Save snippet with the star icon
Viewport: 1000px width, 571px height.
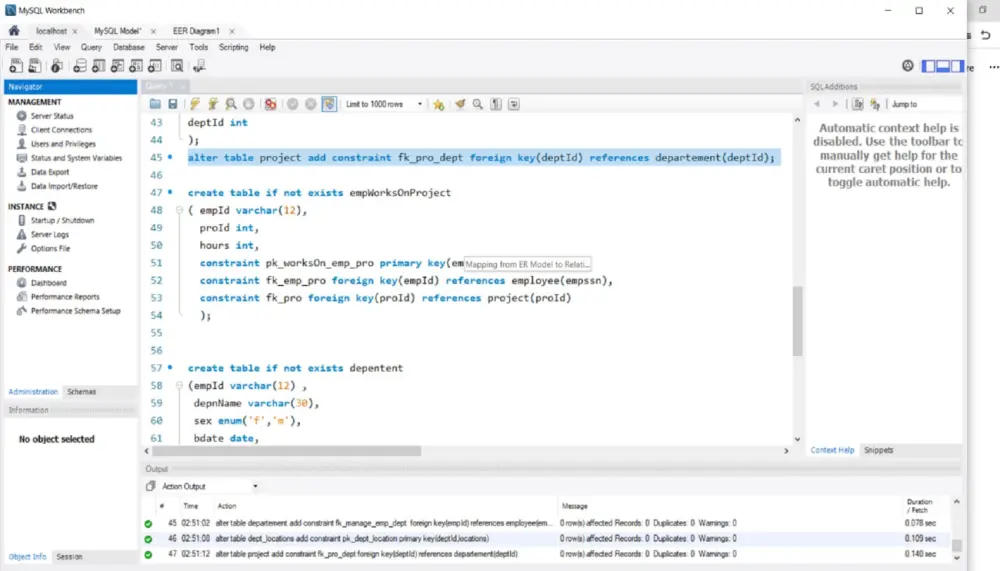click(x=439, y=104)
